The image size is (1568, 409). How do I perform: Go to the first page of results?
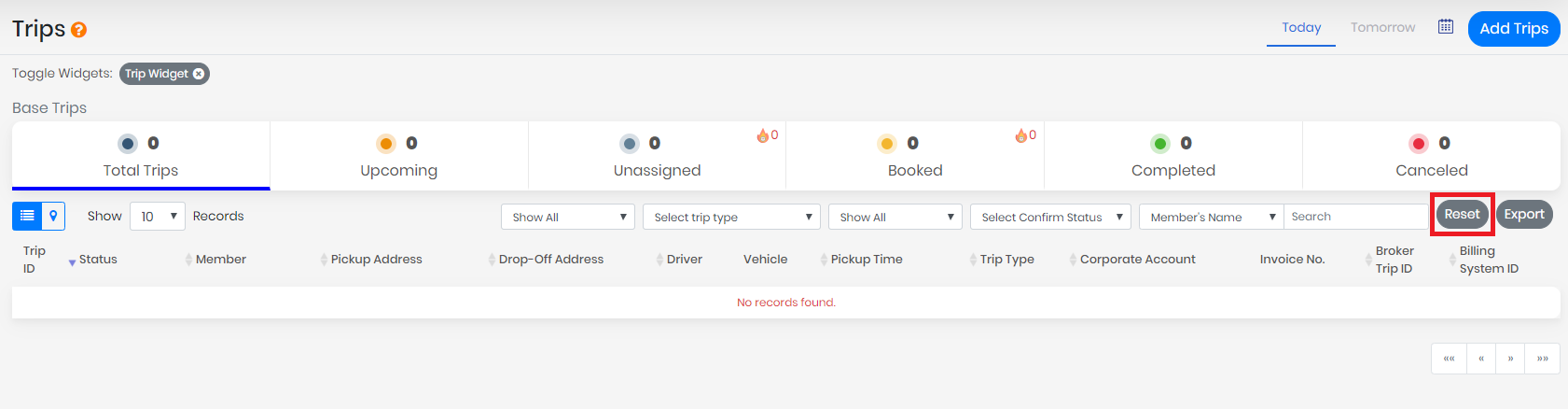click(1449, 359)
